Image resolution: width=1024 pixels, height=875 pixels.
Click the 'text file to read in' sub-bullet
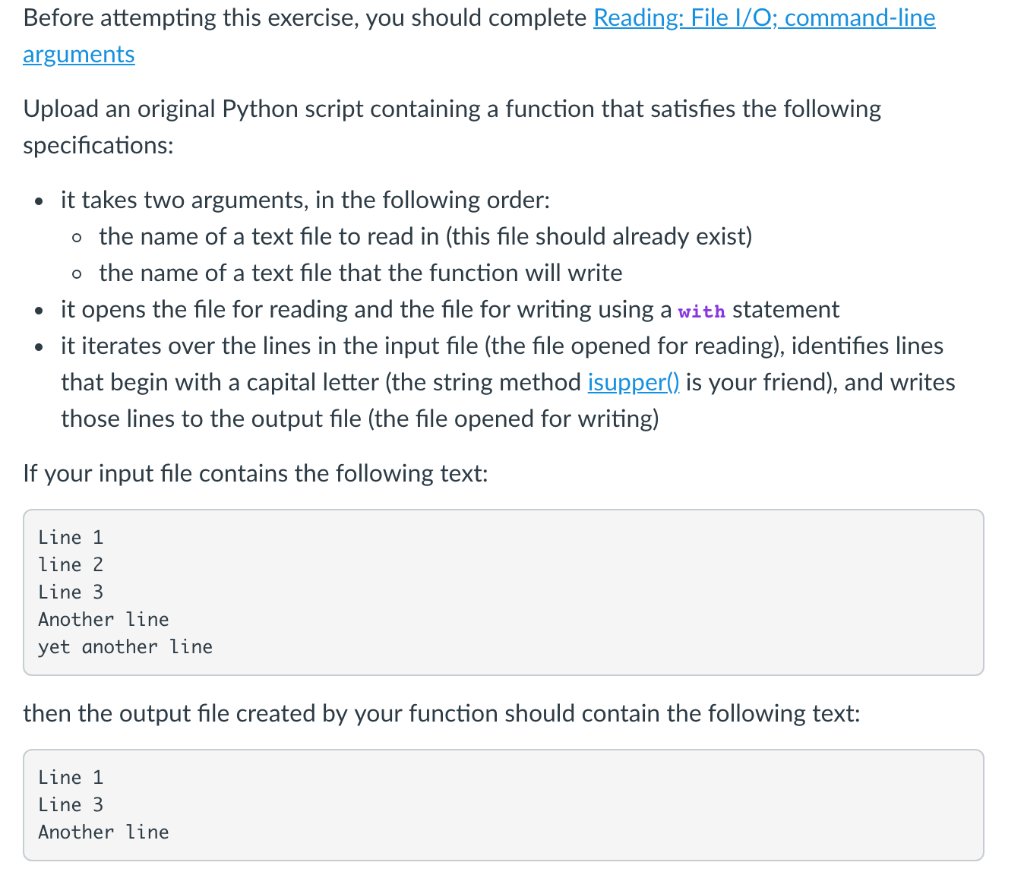426,236
